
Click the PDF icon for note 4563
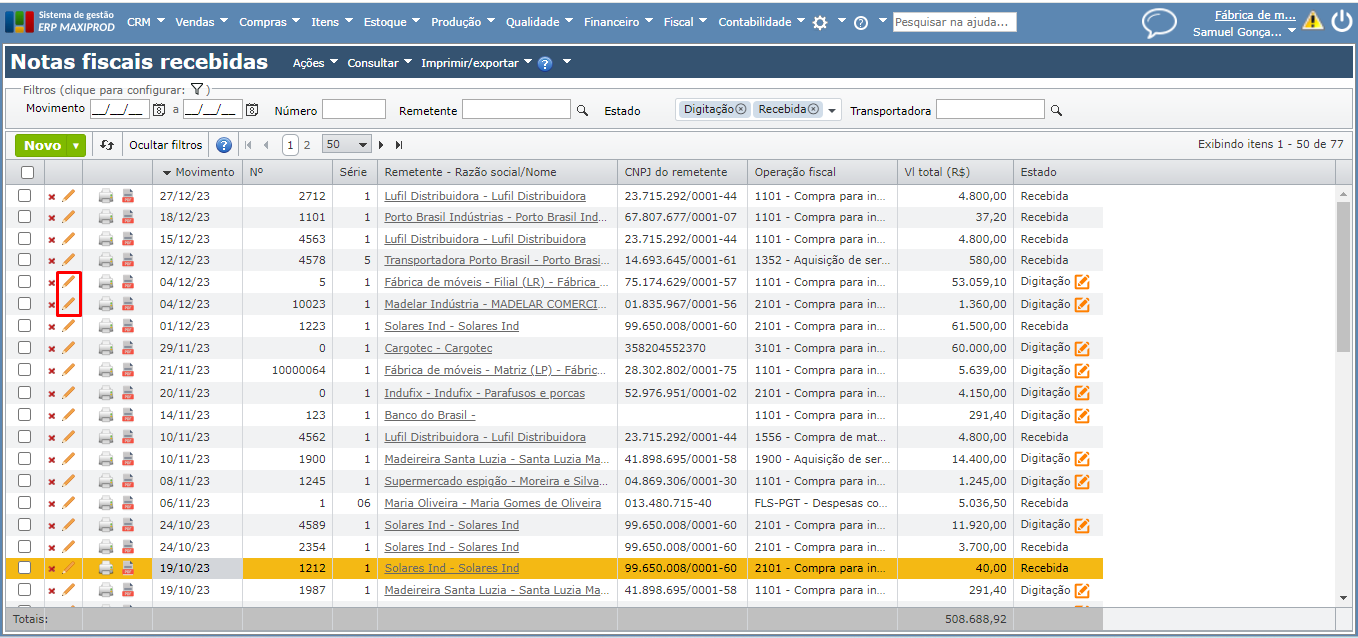[128, 240]
